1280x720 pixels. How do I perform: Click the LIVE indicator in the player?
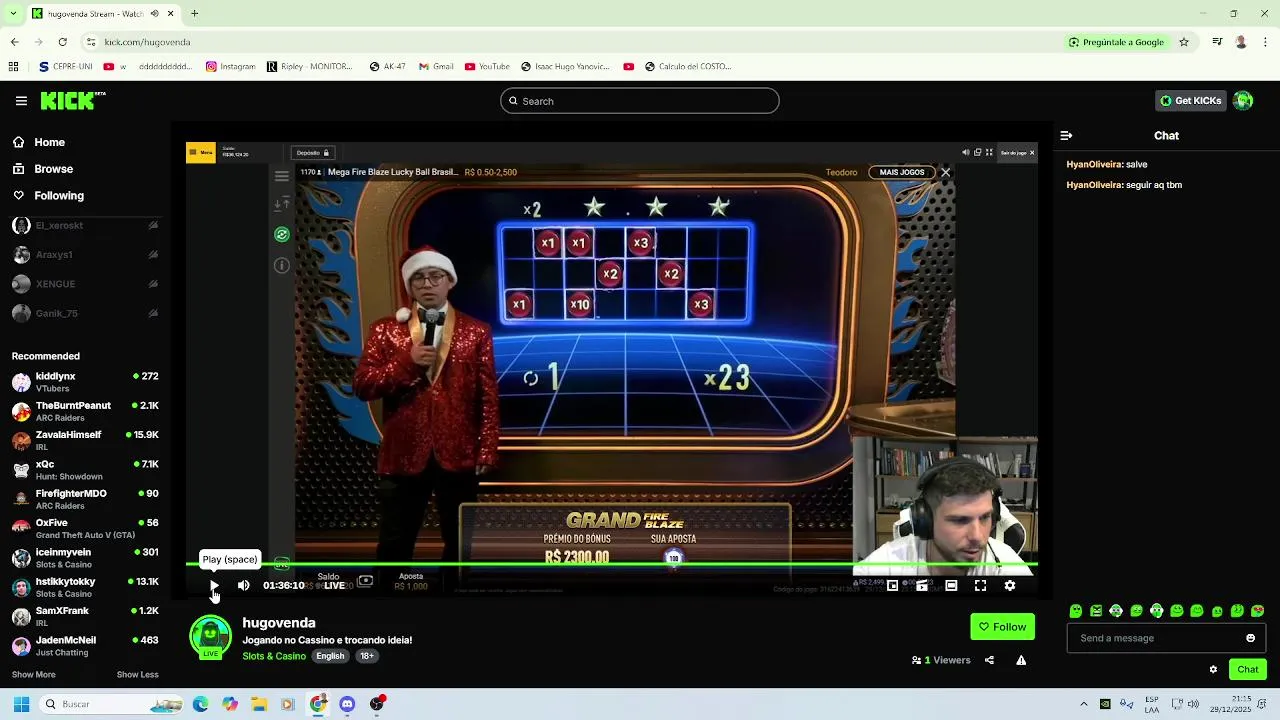click(x=334, y=586)
